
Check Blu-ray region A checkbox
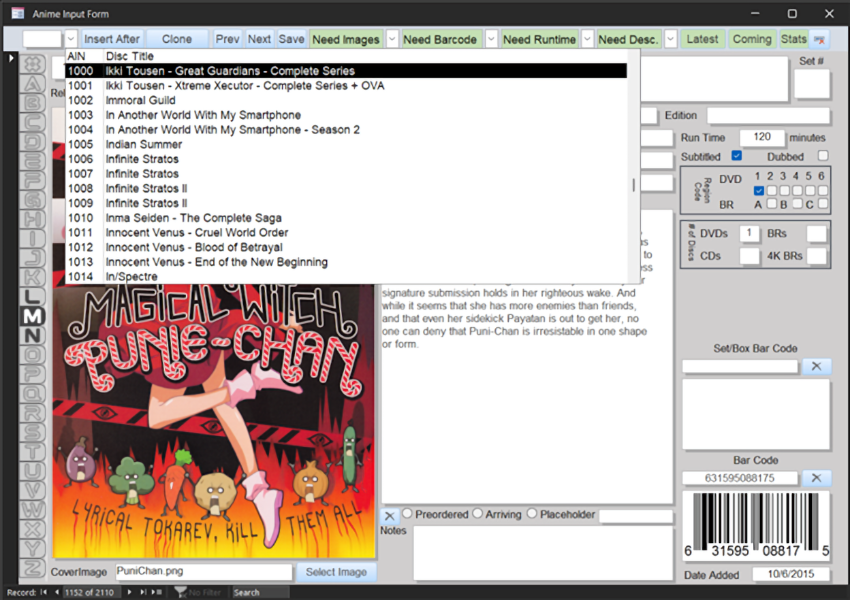pos(771,203)
